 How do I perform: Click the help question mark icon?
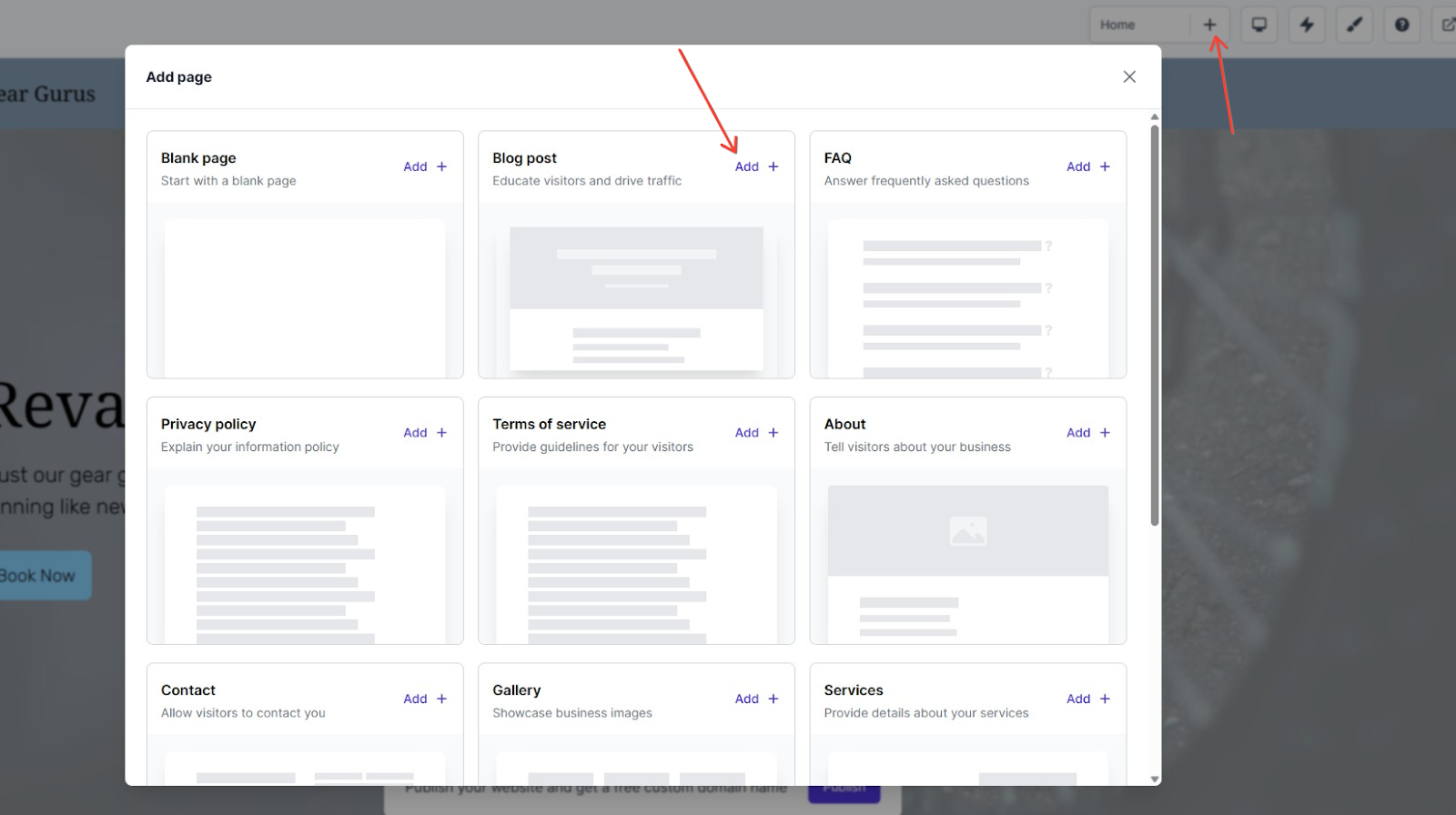(1402, 25)
